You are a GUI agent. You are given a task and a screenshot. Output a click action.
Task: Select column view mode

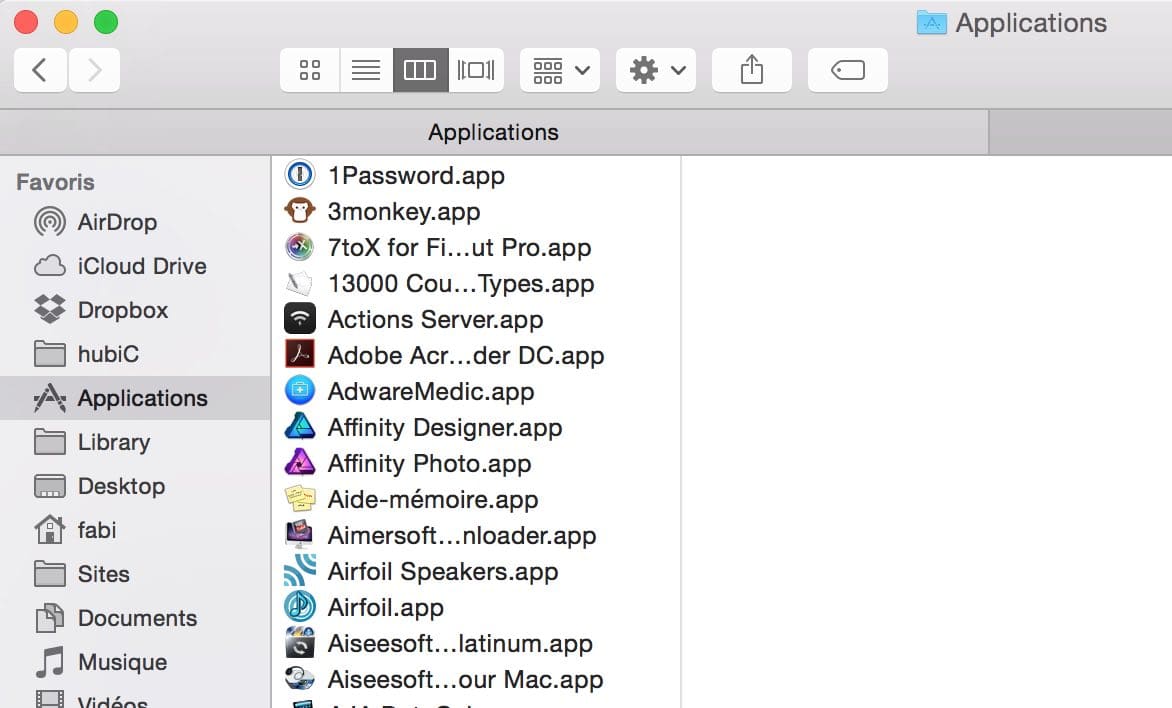pos(421,70)
